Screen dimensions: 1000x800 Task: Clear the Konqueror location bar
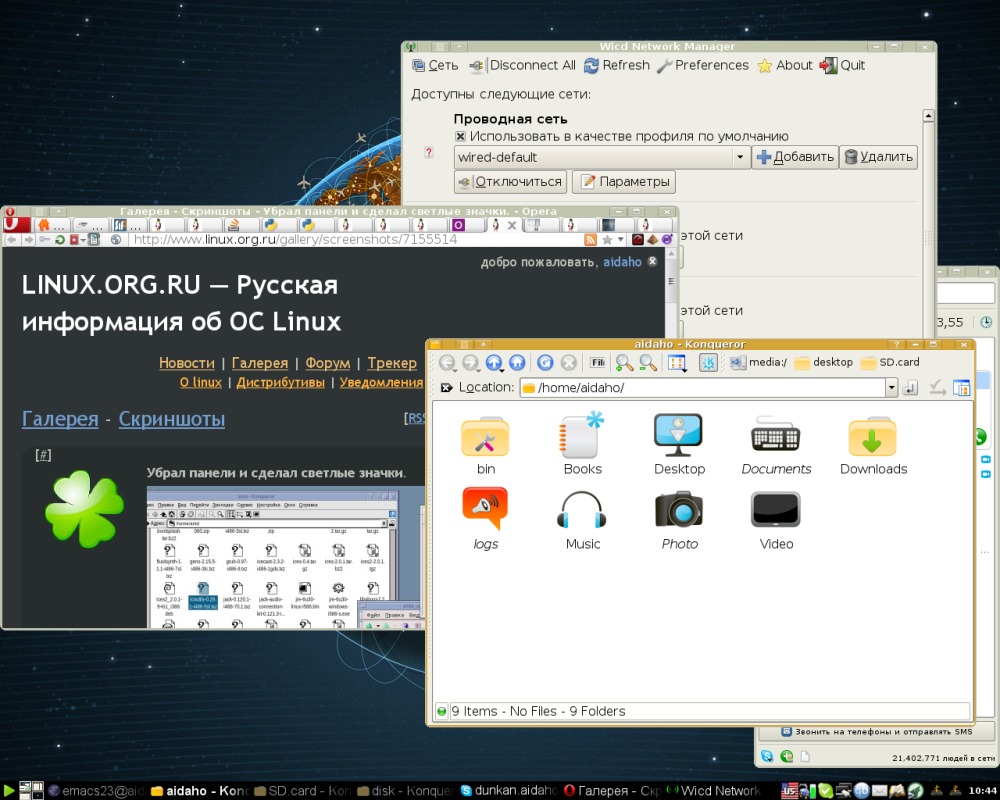point(446,387)
